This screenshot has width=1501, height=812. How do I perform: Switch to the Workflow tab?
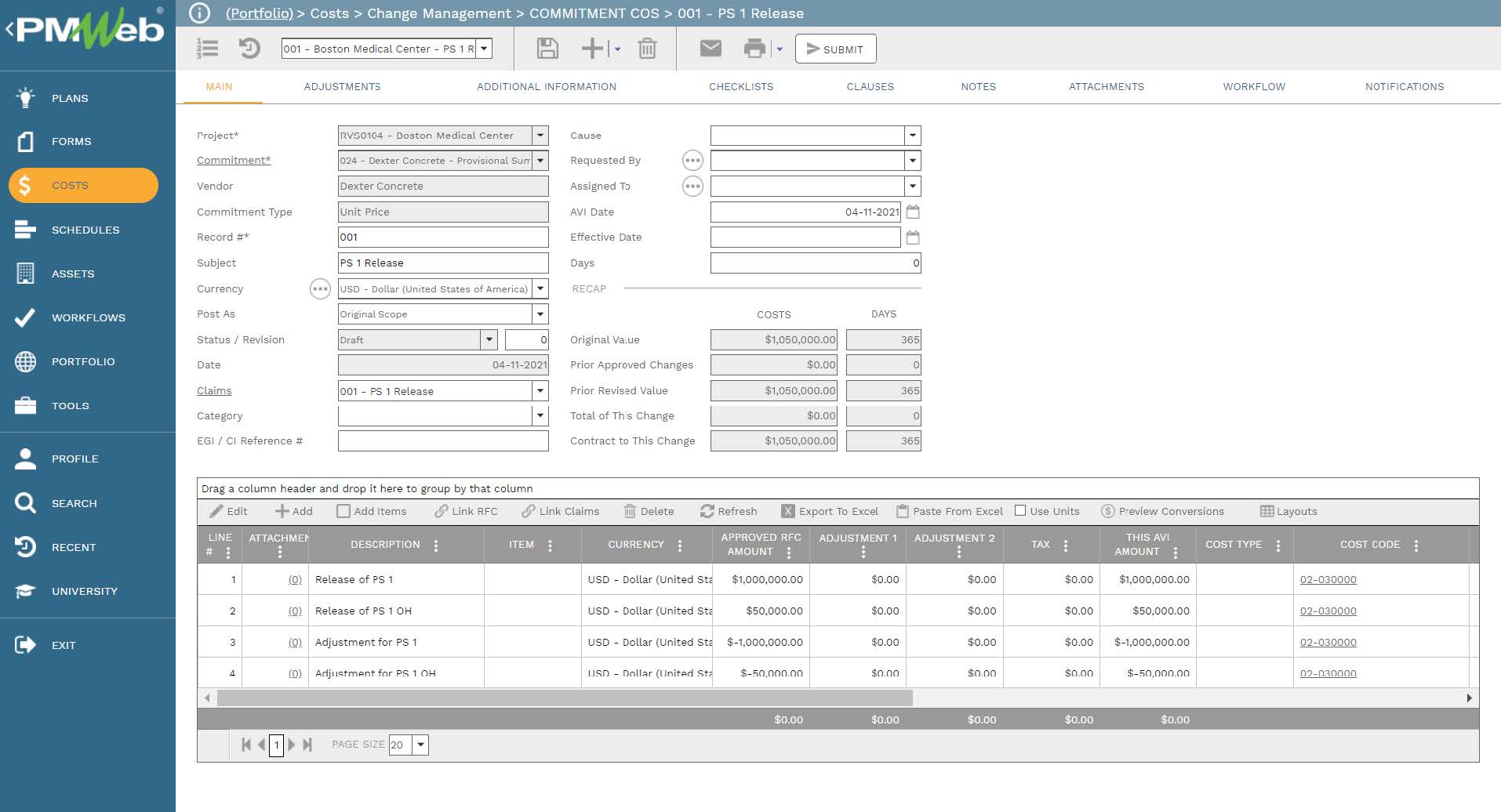(1254, 87)
